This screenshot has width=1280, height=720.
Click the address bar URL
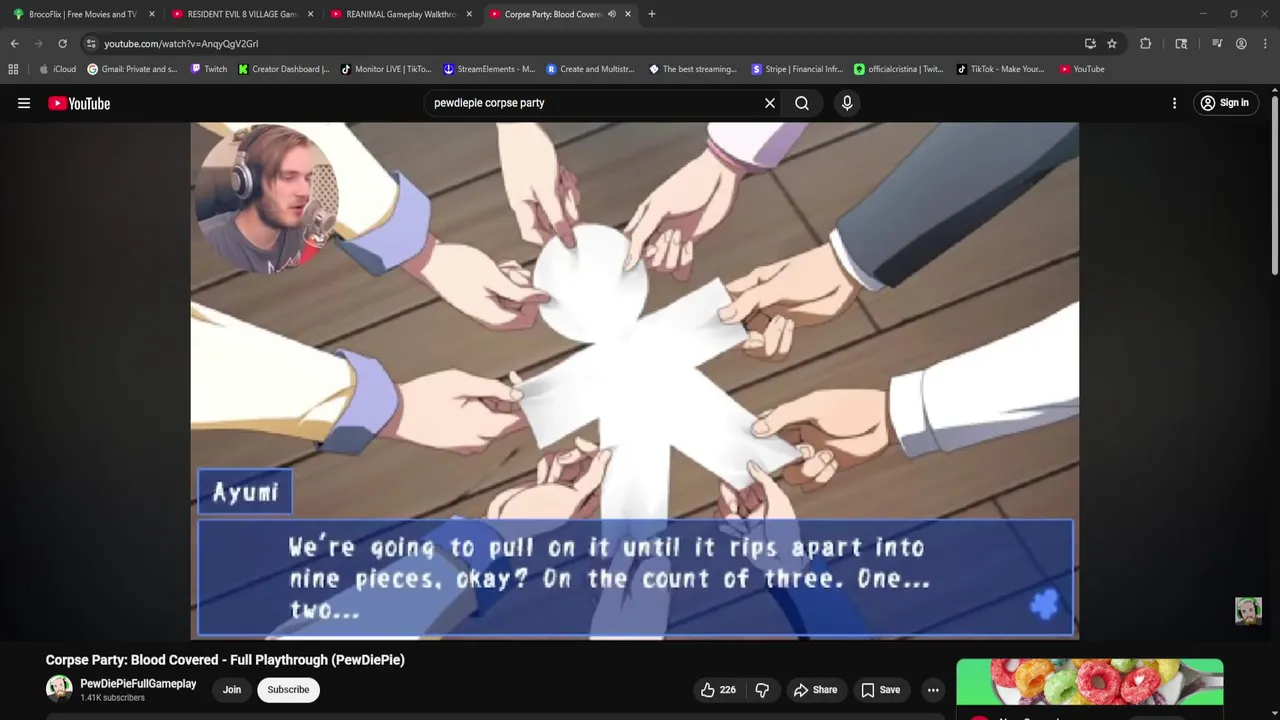pyautogui.click(x=181, y=44)
